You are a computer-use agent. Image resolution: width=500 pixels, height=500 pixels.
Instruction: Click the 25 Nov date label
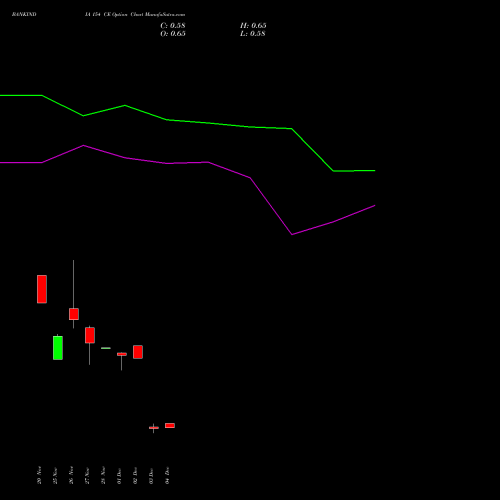(x=55, y=475)
